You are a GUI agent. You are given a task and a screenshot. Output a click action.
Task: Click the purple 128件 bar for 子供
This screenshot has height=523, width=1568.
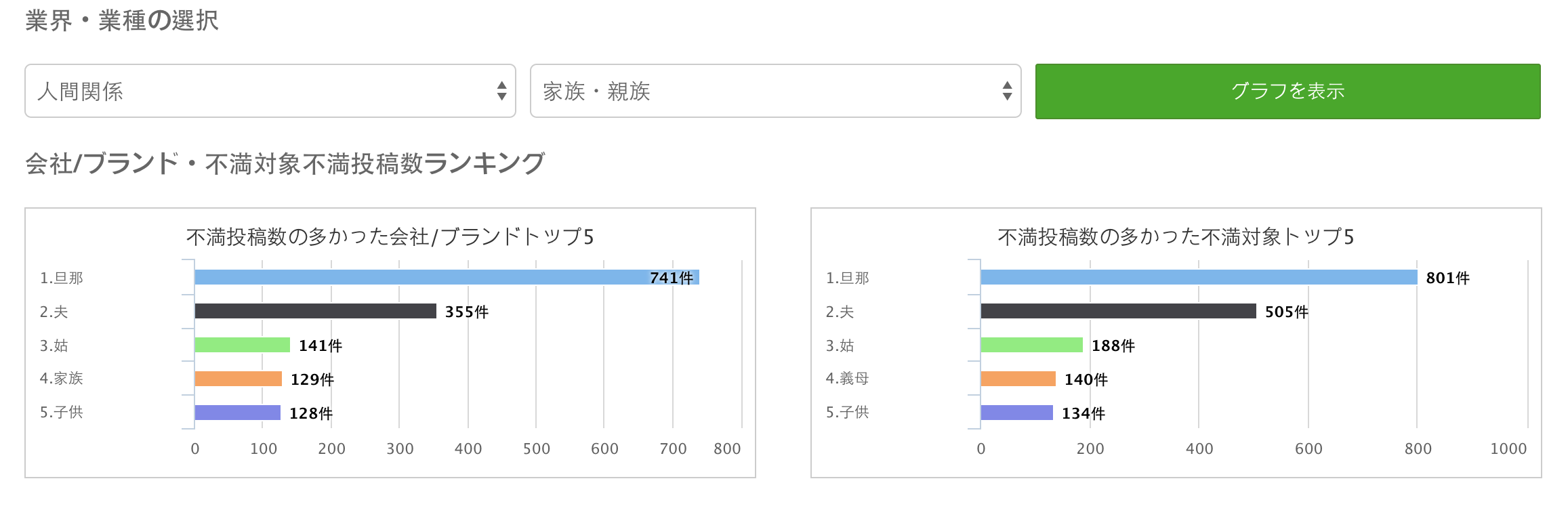238,413
